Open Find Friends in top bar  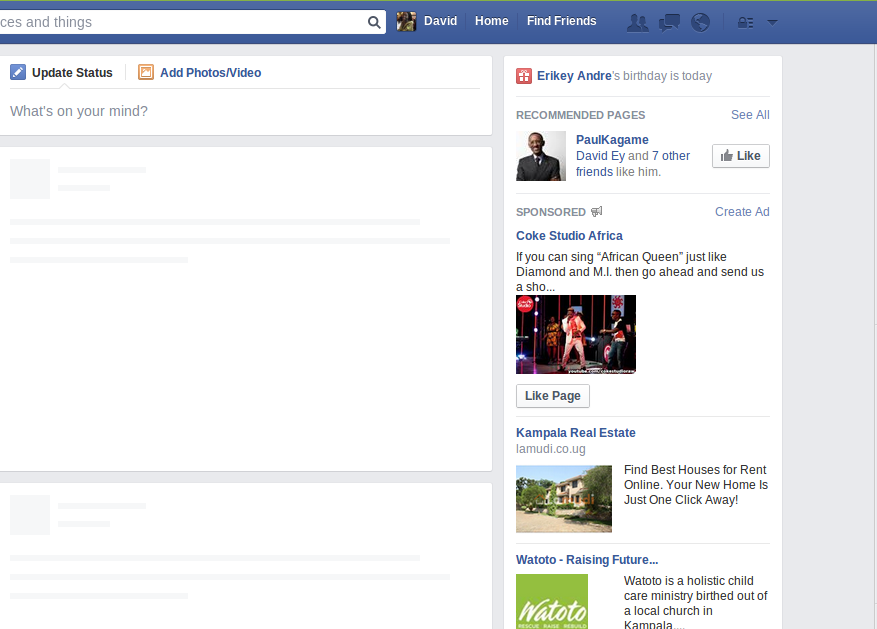pyautogui.click(x=562, y=21)
